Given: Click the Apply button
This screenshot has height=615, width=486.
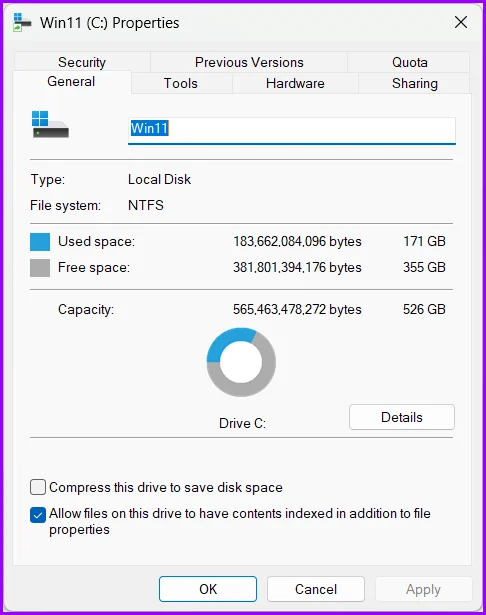Looking at the screenshot, I should [x=423, y=589].
